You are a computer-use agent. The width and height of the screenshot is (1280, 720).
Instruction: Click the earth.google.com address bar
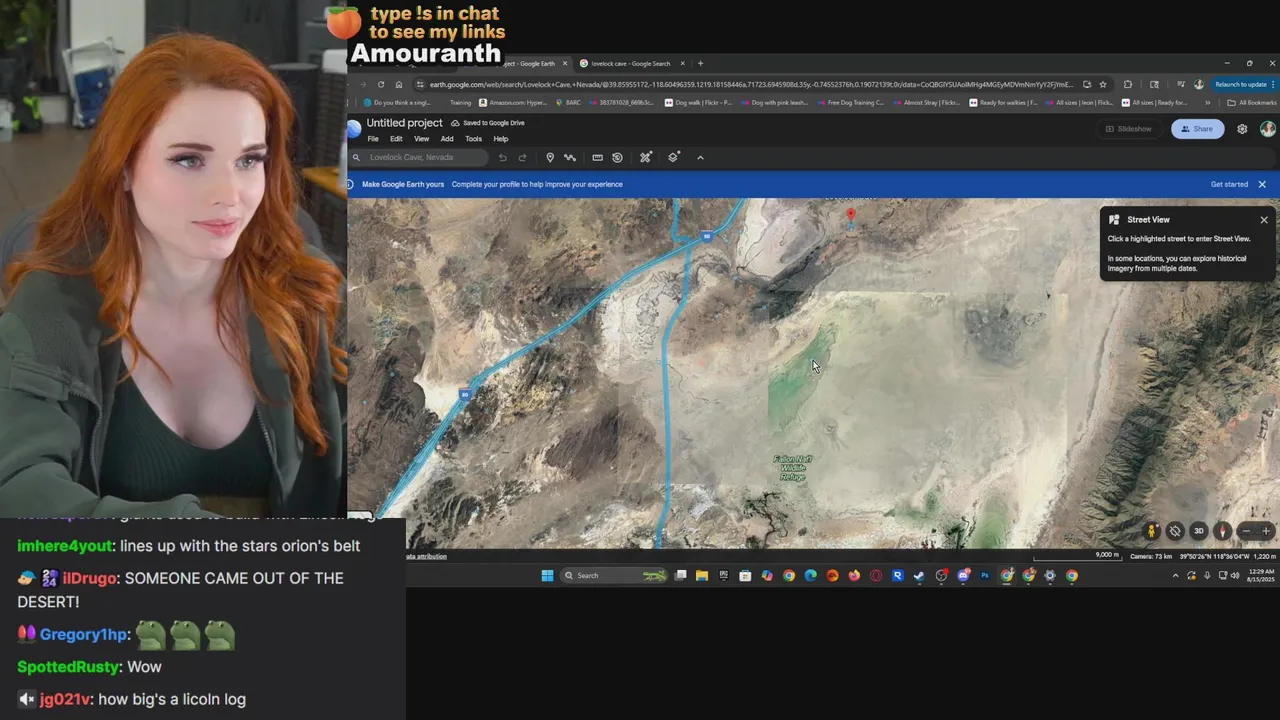coord(750,84)
